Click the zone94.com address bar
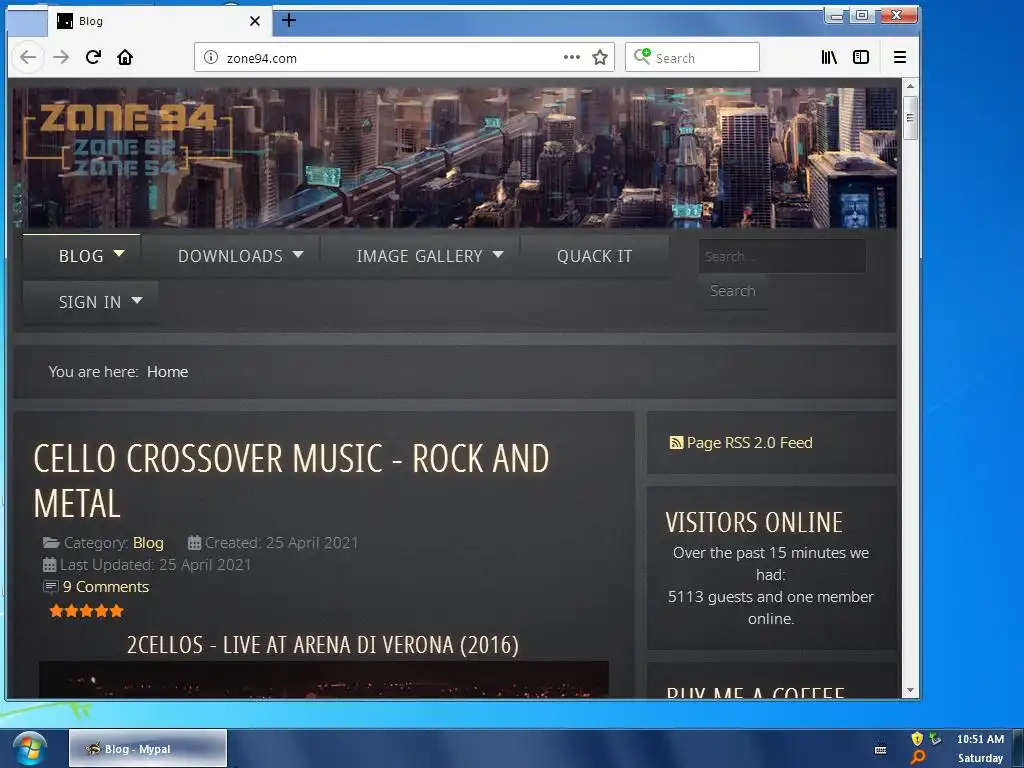 pyautogui.click(x=392, y=57)
